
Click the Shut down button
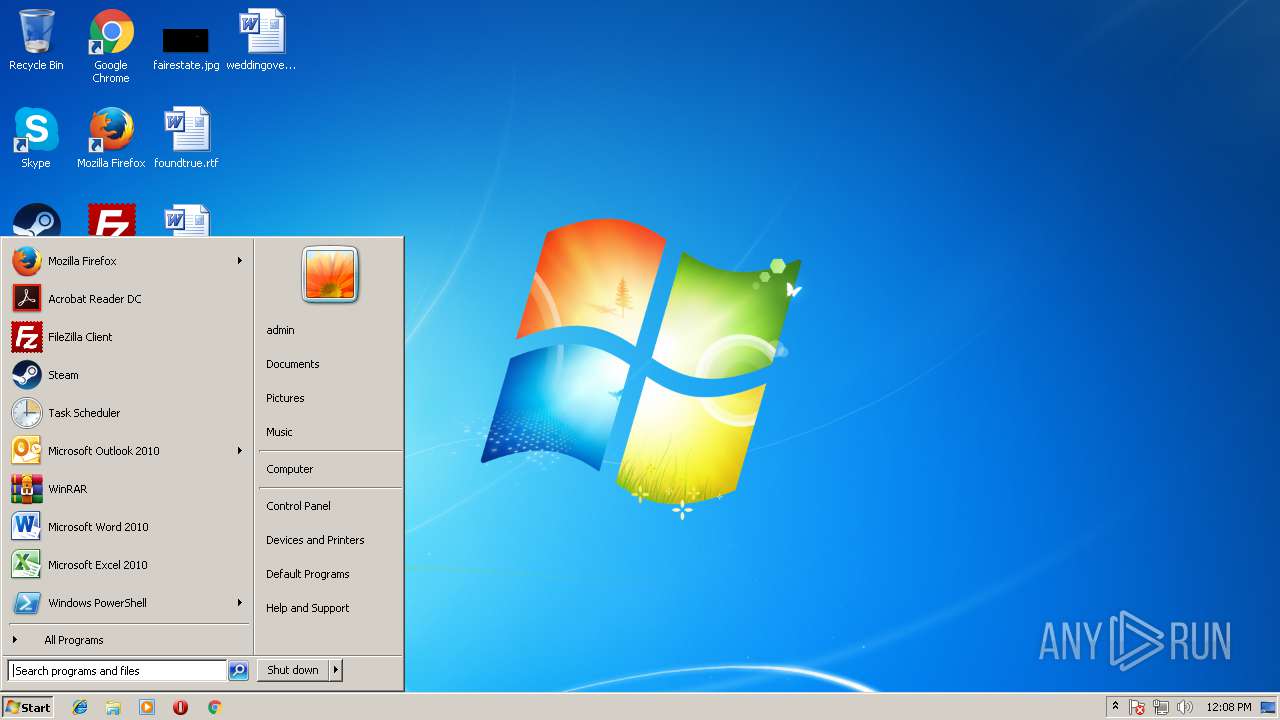(x=293, y=670)
